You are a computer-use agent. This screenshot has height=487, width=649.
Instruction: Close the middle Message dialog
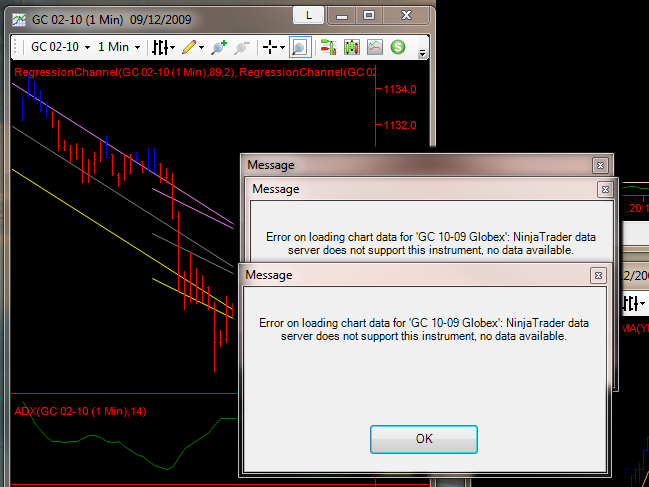tap(605, 190)
